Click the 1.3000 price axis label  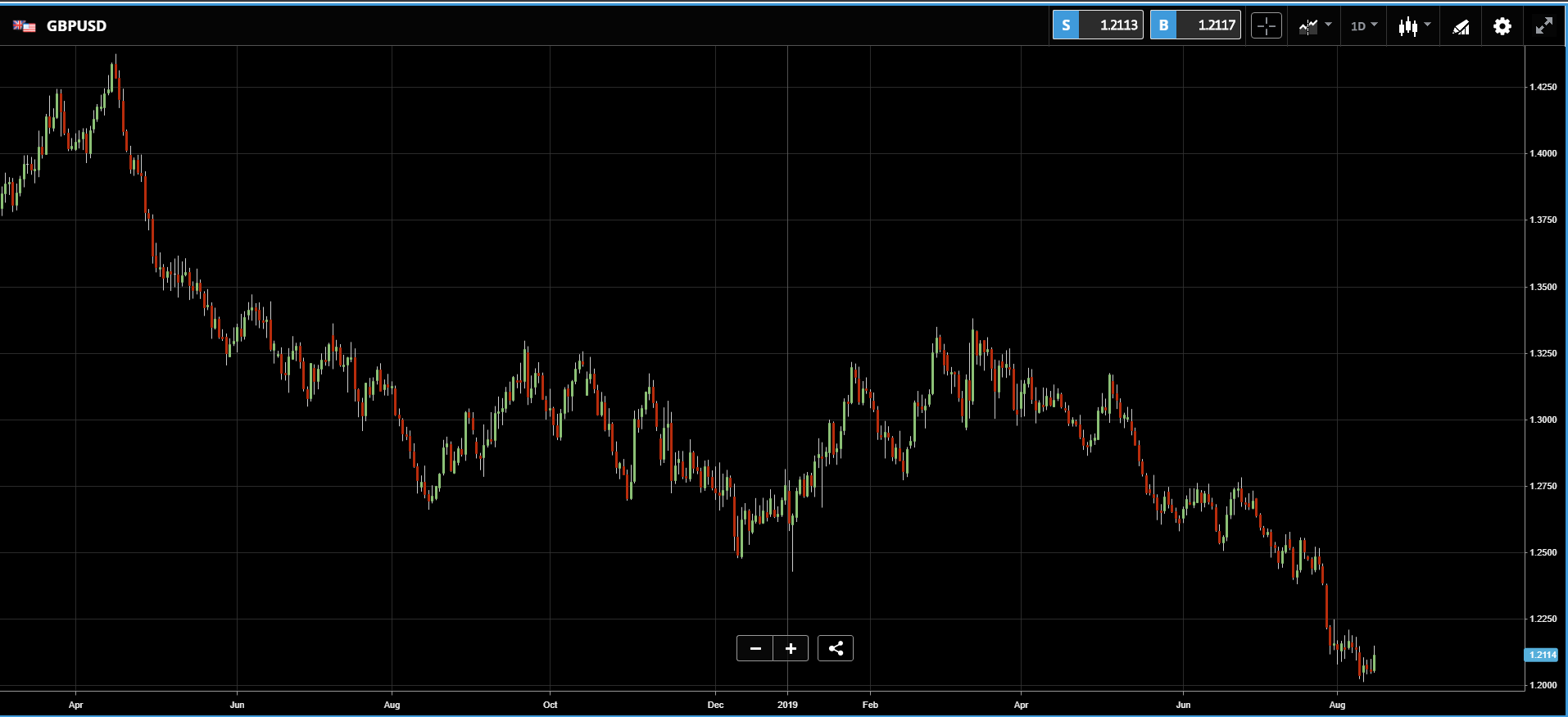click(1543, 420)
